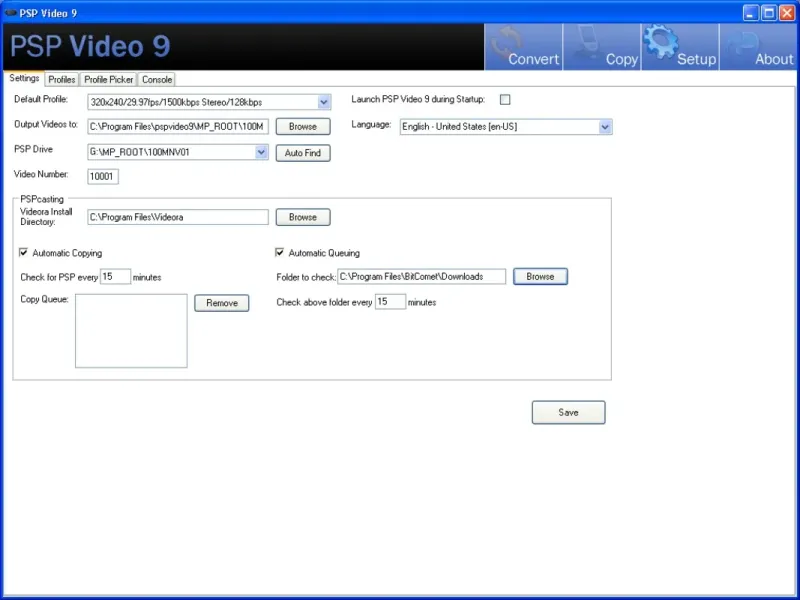Click the 'PSPcasting' group label
The width and height of the screenshot is (800, 600).
tap(42, 199)
